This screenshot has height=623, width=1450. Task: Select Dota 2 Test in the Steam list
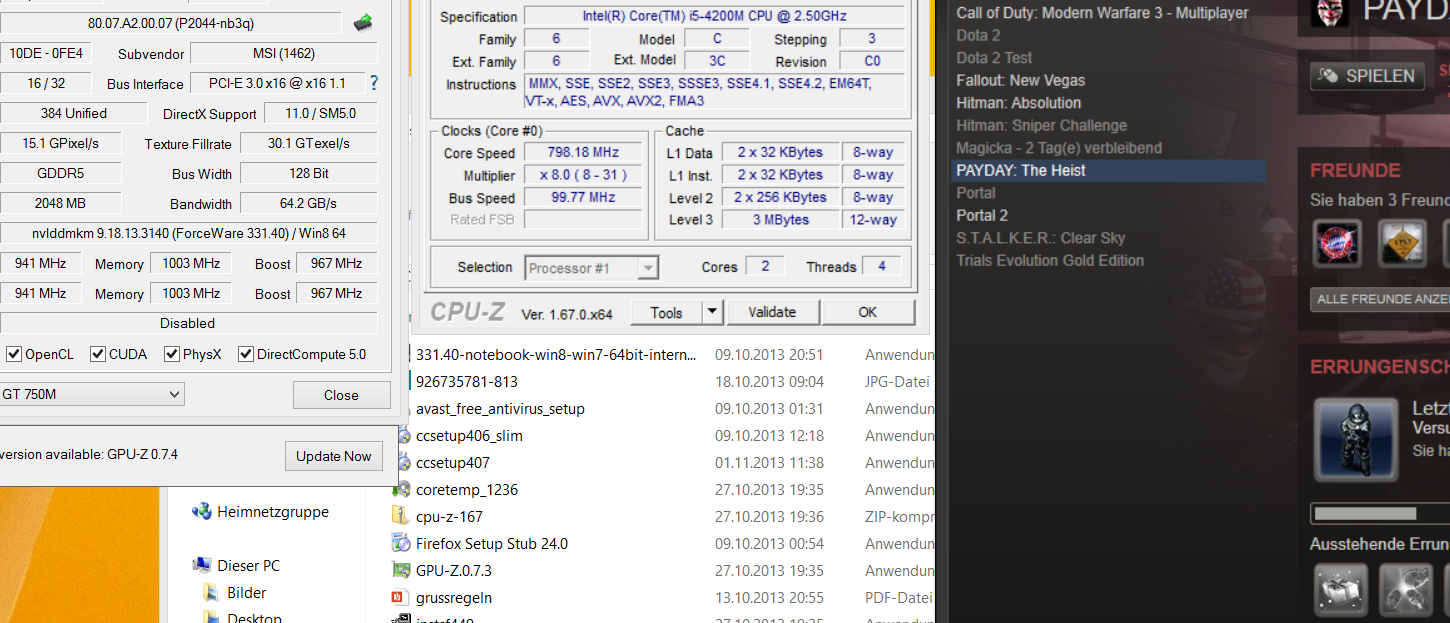tap(994, 58)
